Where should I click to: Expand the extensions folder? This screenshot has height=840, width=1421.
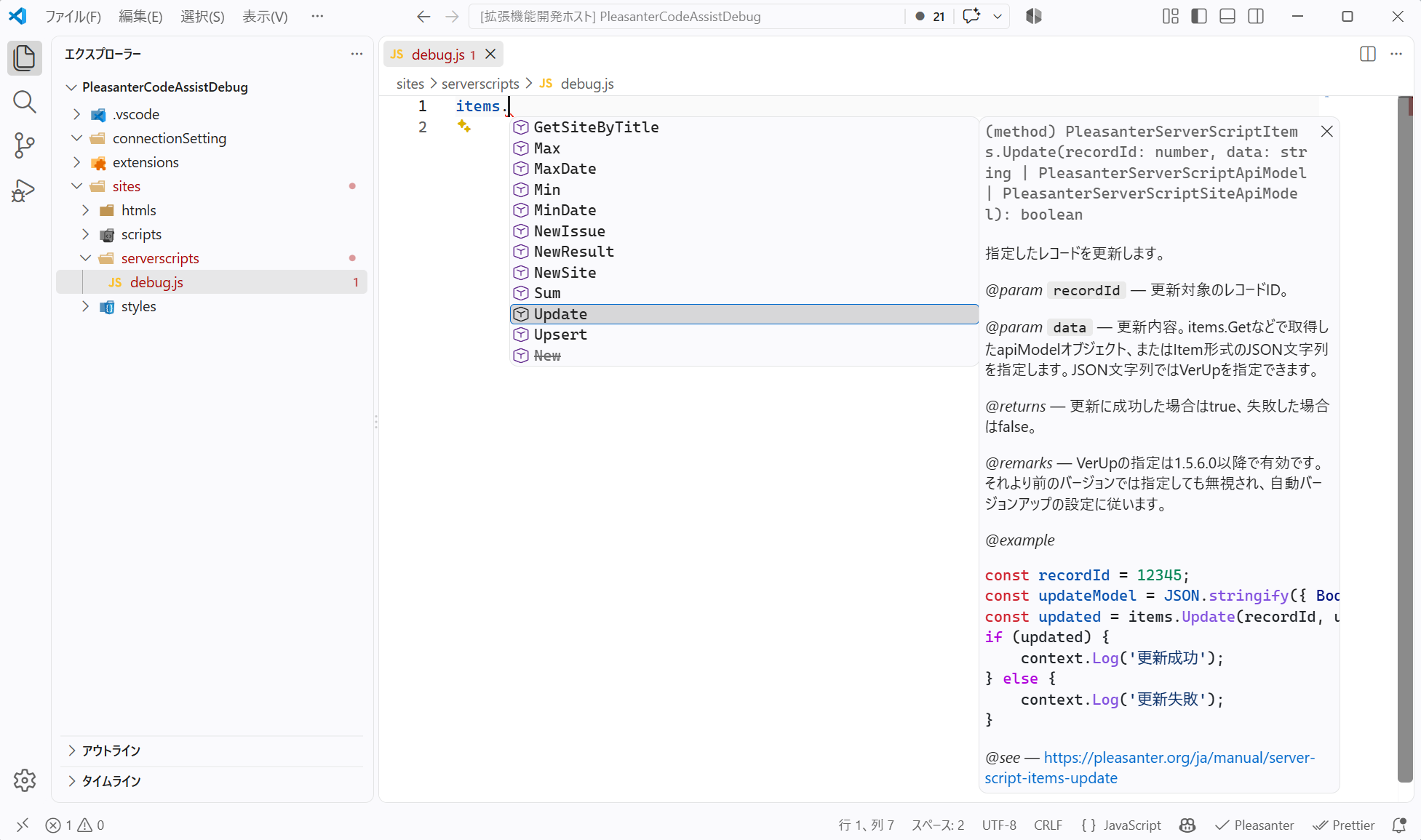[77, 162]
